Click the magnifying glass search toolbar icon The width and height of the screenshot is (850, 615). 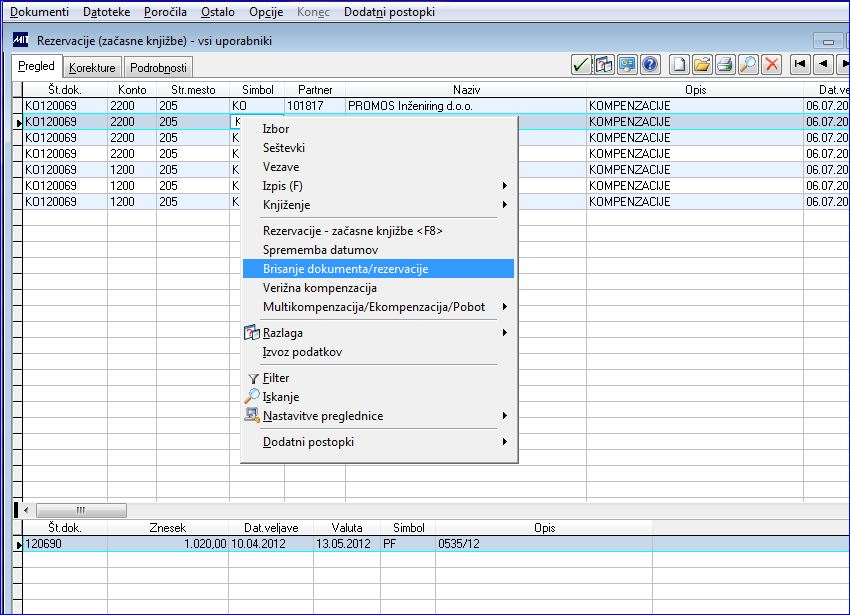(748, 65)
